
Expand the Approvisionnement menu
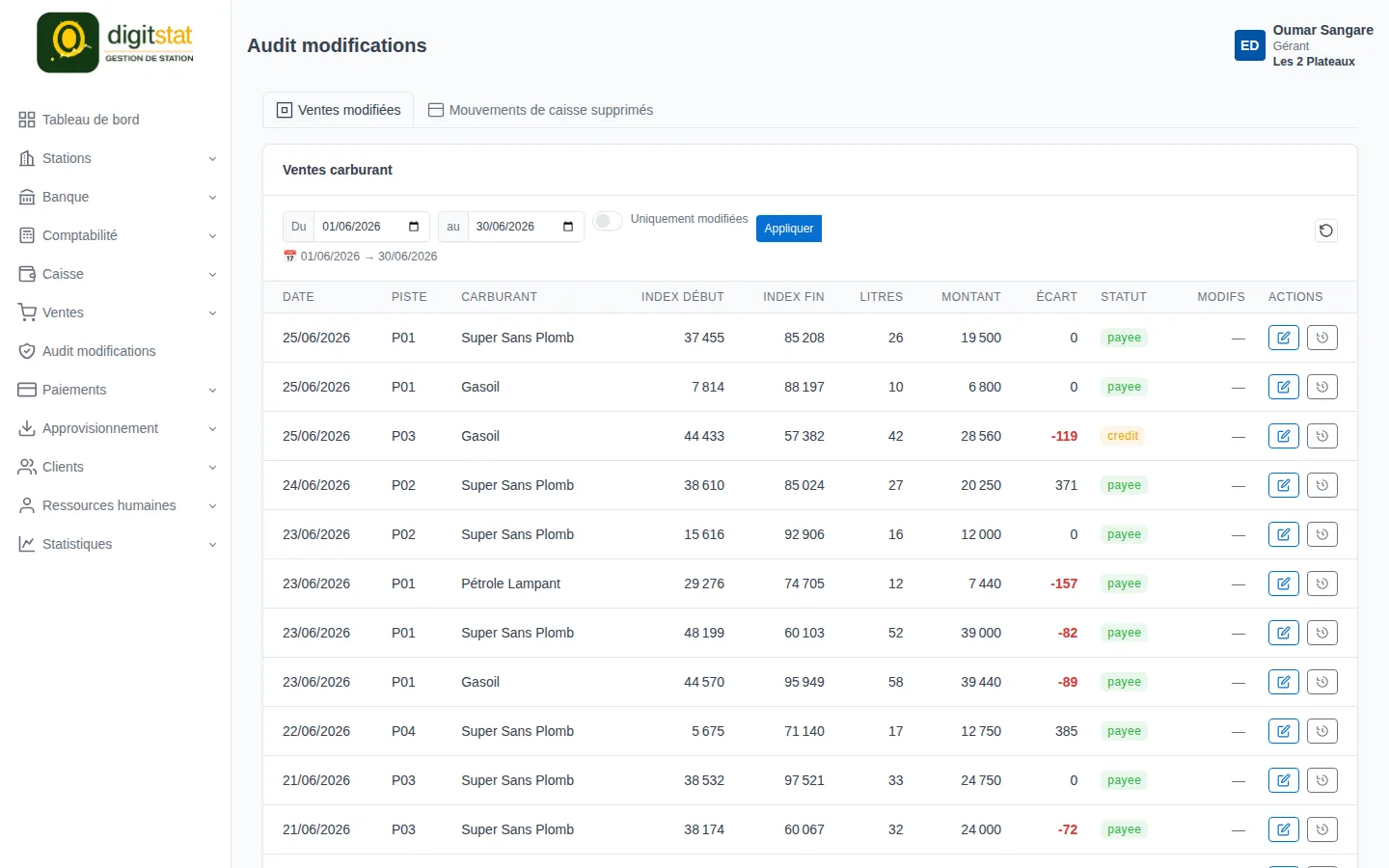point(116,428)
